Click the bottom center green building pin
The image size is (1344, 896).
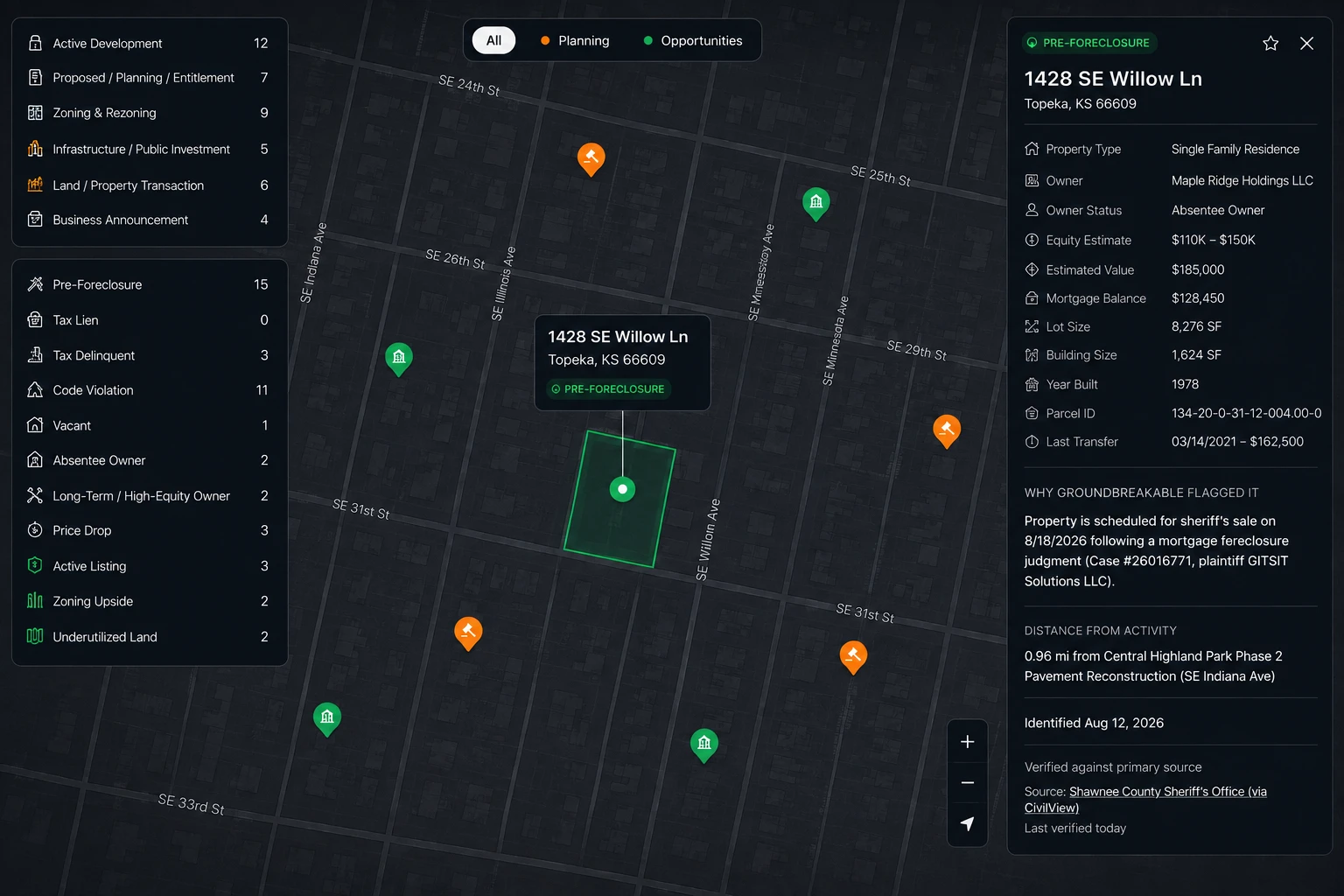pos(704,745)
